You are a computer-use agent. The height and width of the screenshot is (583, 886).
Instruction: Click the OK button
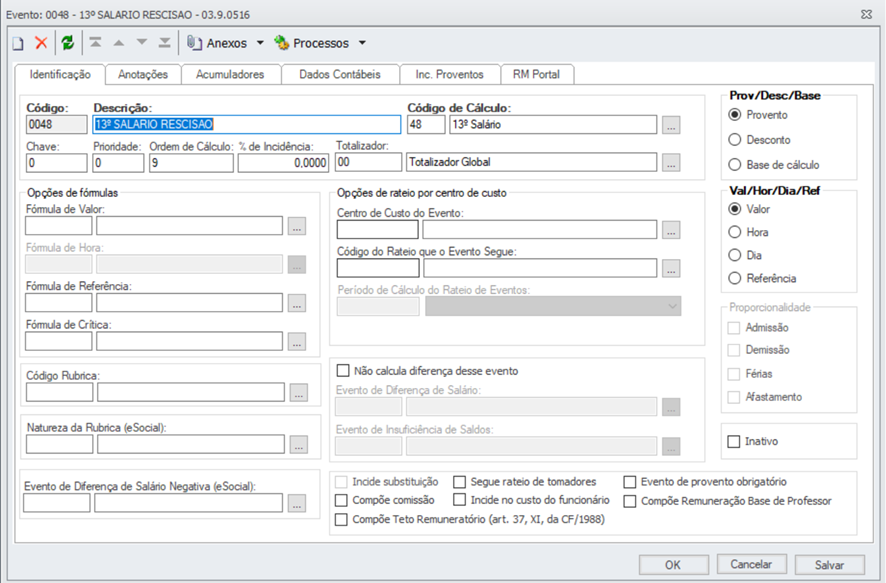coord(674,564)
